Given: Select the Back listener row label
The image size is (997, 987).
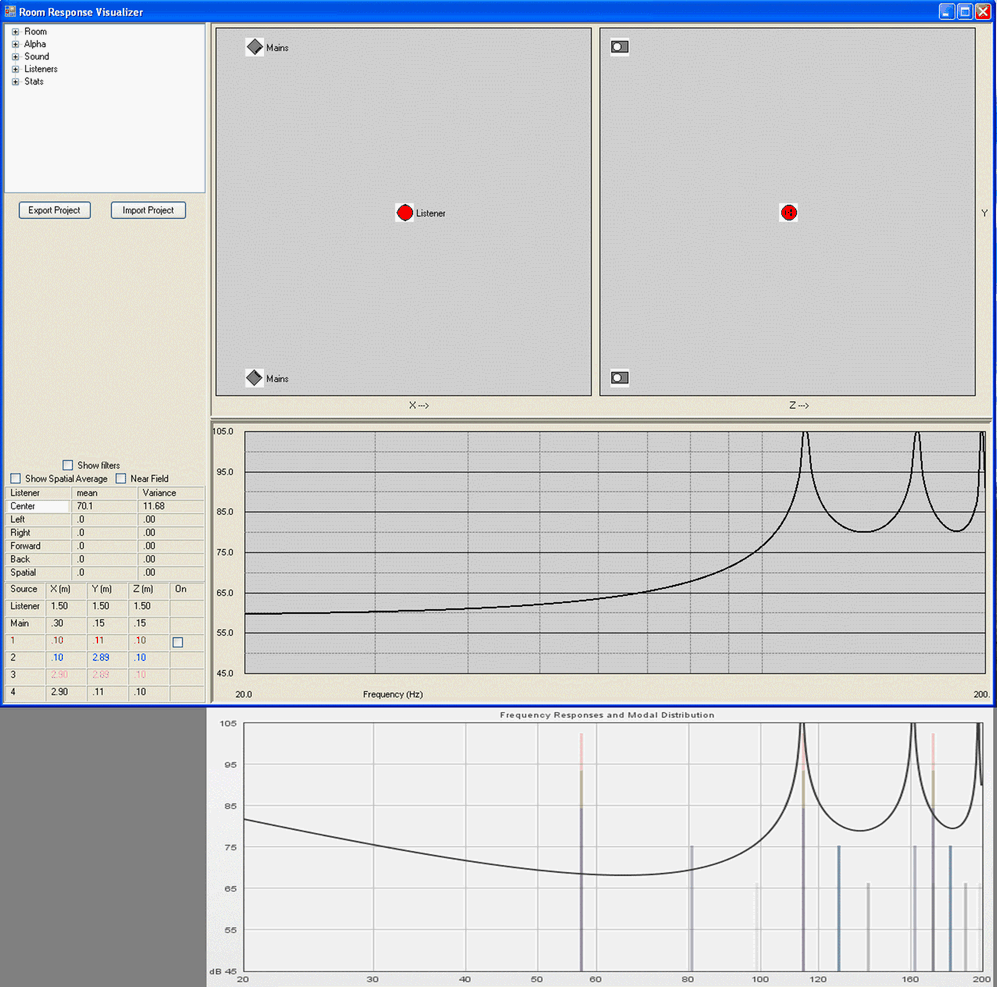Looking at the screenshot, I should 20,560.
